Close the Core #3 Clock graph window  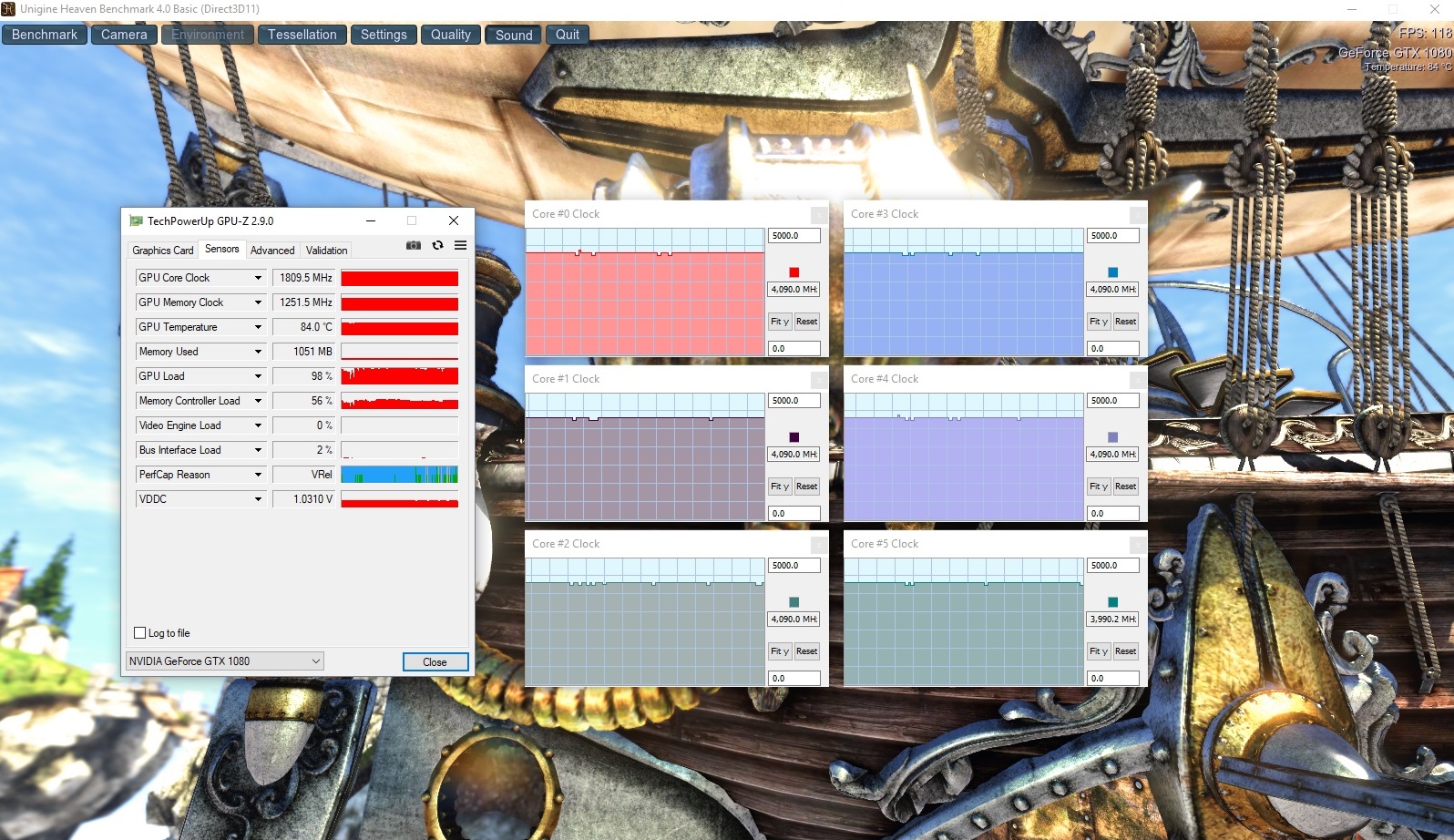coord(1139,215)
